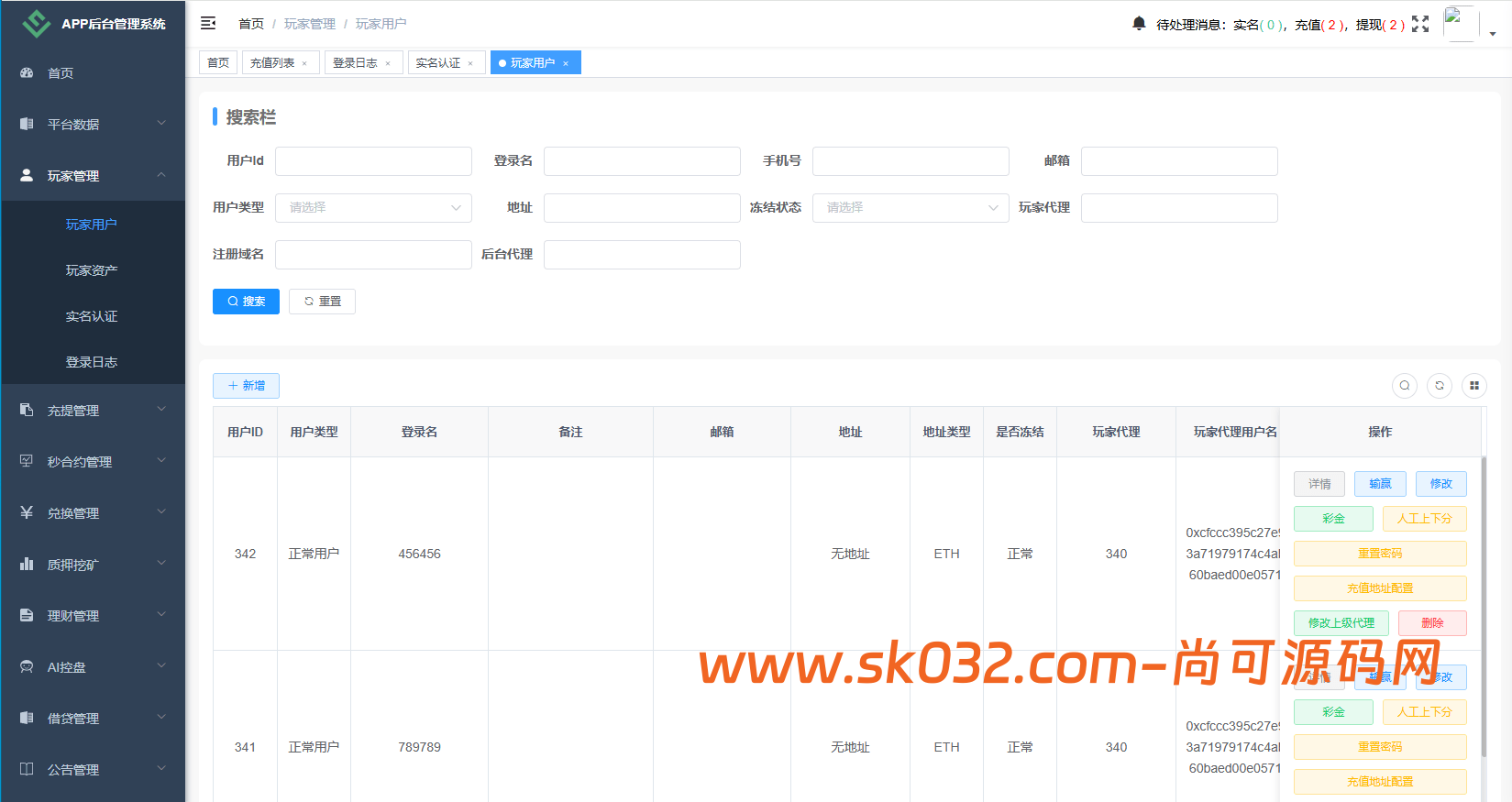This screenshot has height=802, width=1512.
Task: Toggle fullscreen mode icon
Action: coord(1420,24)
